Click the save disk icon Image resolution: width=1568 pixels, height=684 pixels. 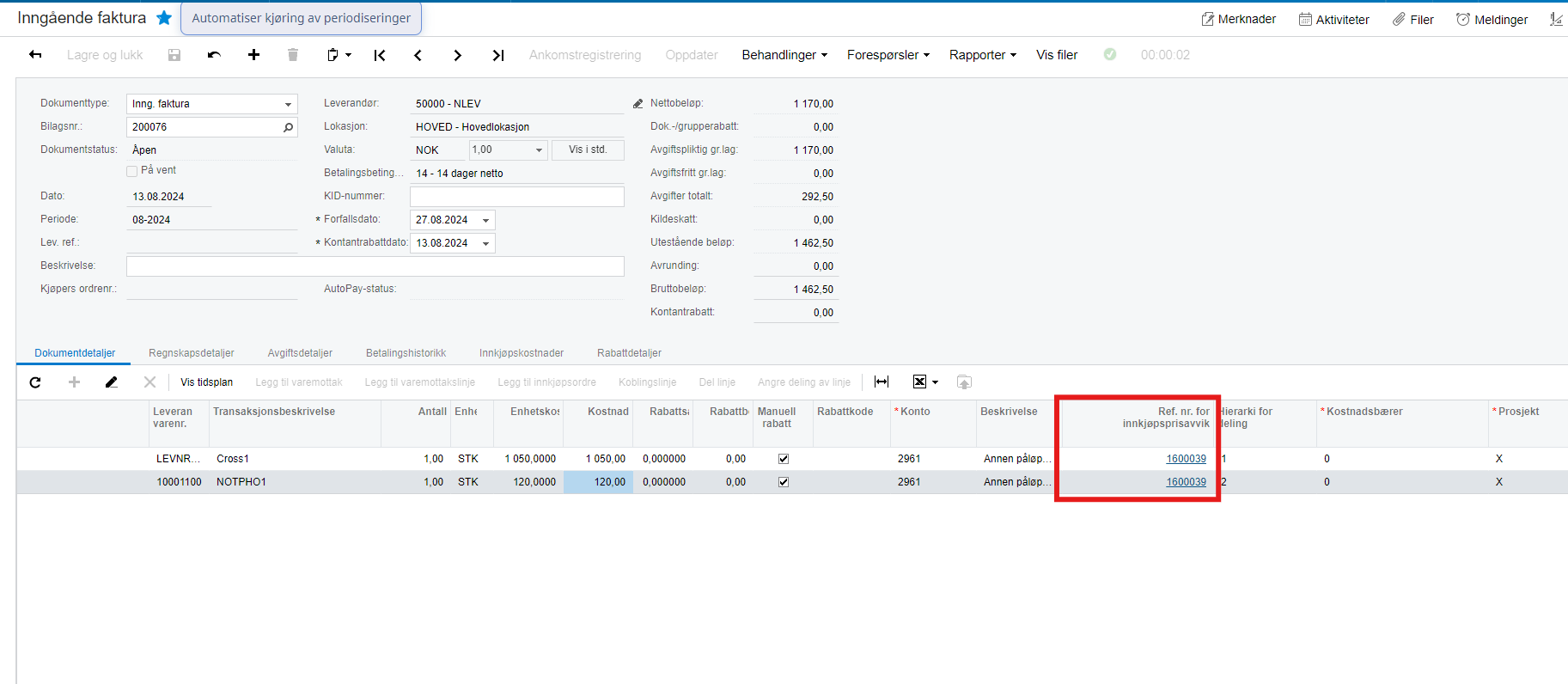(x=174, y=55)
